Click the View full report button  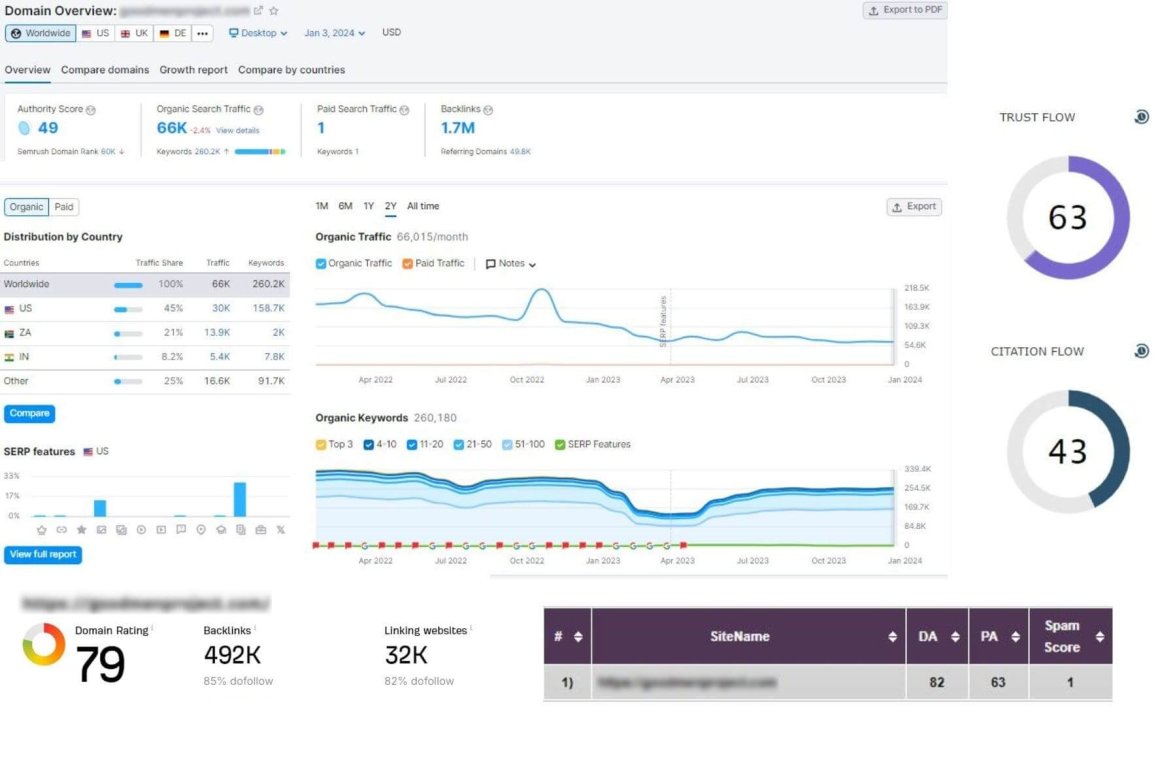(x=43, y=555)
